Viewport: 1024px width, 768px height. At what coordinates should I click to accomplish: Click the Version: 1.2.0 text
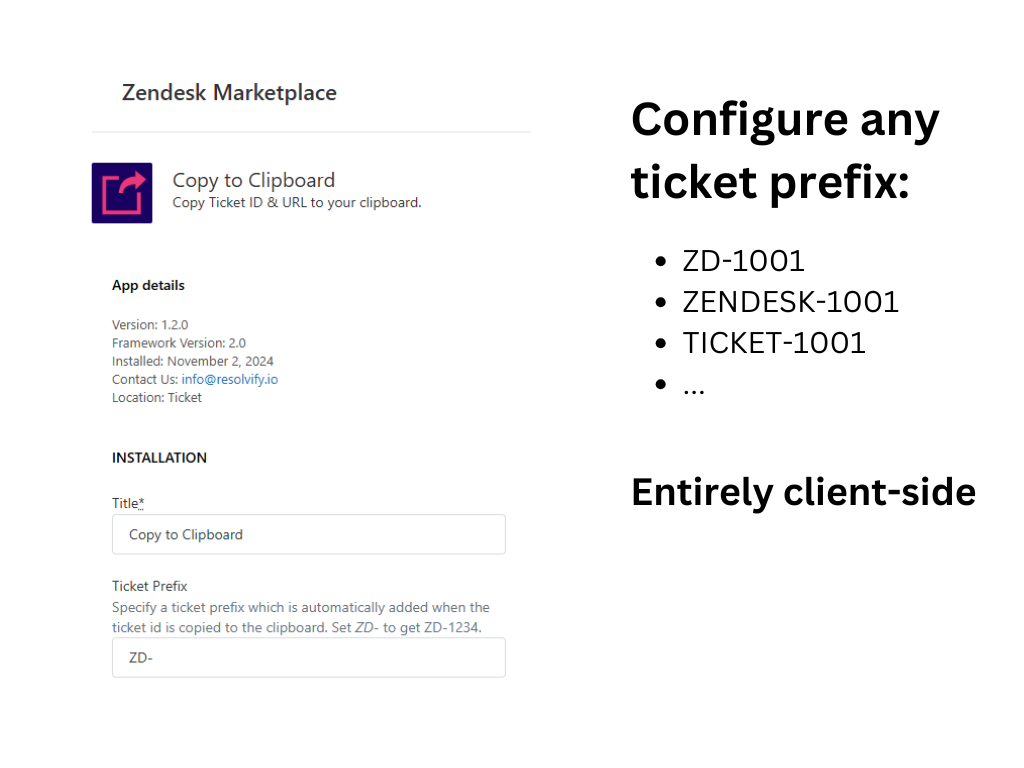click(150, 325)
